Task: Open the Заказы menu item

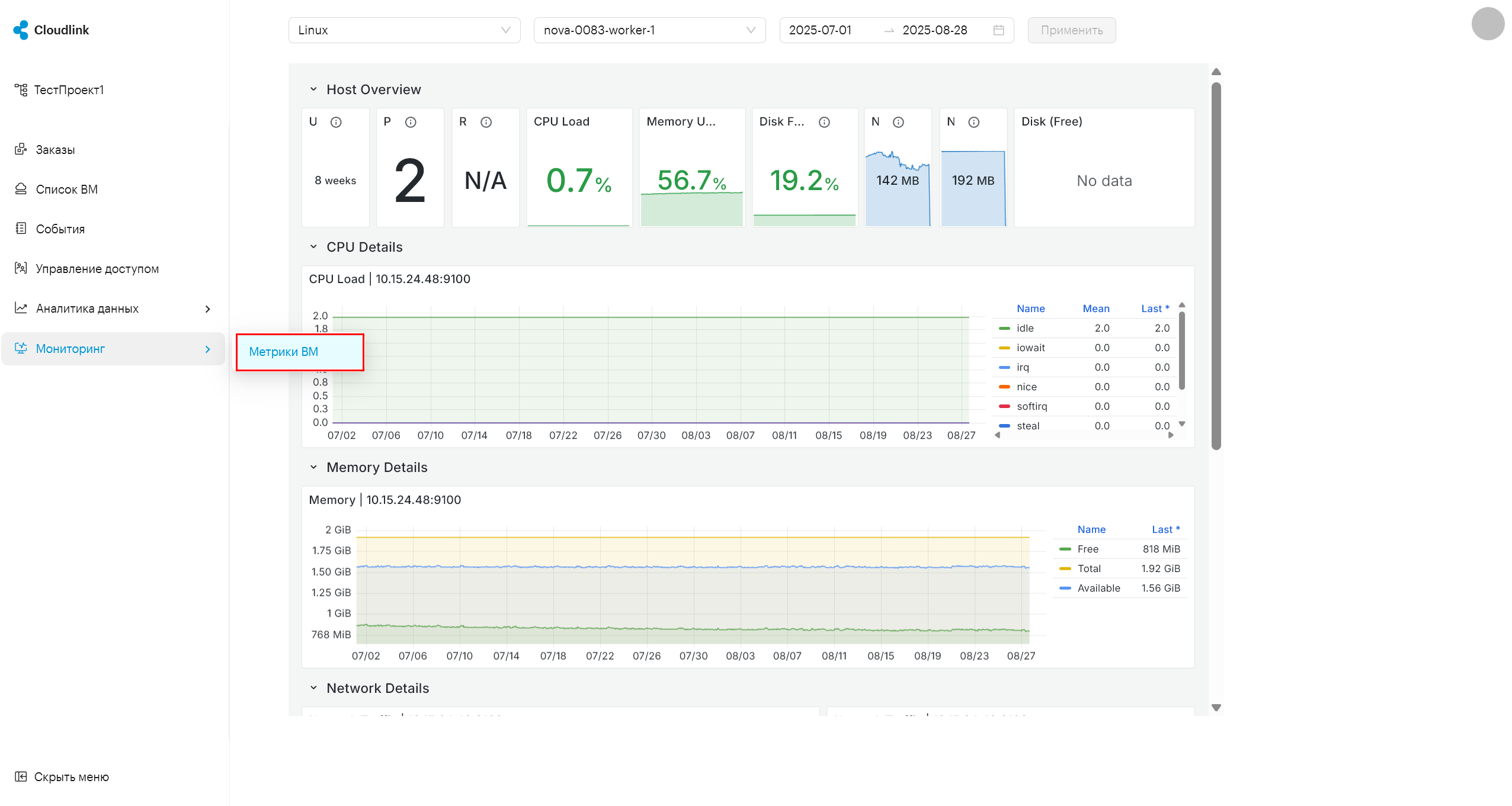Action: (55, 150)
